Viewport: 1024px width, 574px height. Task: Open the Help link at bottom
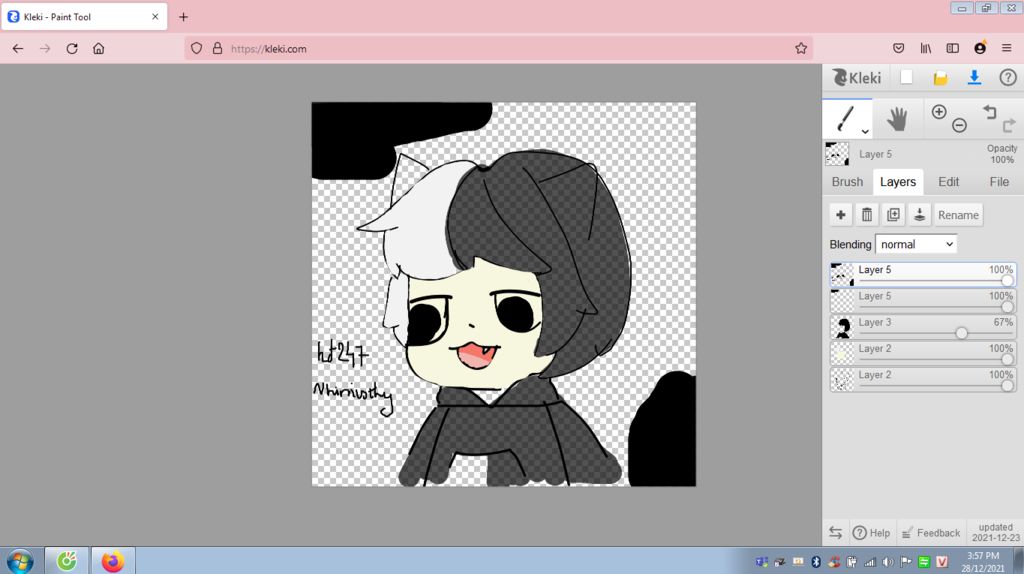coord(872,533)
